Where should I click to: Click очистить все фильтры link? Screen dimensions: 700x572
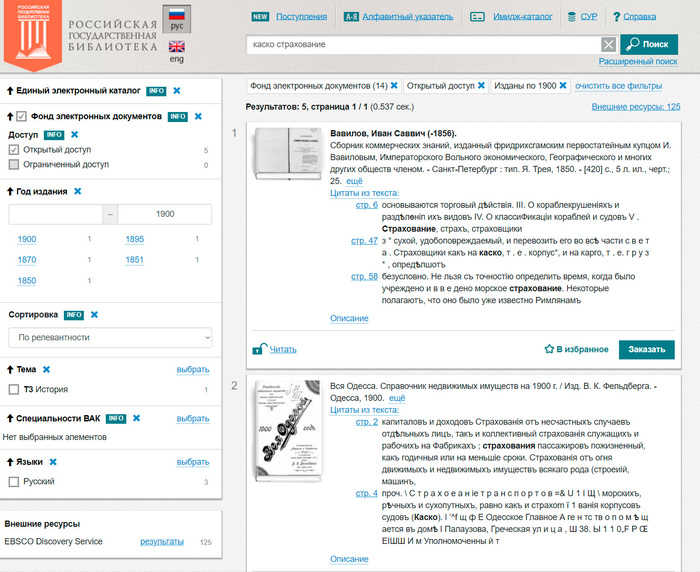618,86
